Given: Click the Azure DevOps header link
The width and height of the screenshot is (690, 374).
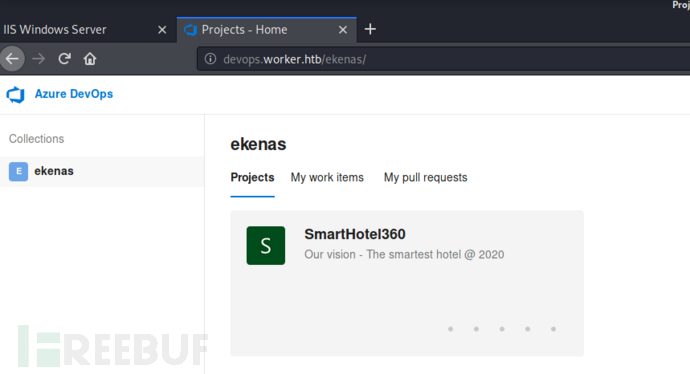Looking at the screenshot, I should click(x=74, y=94).
